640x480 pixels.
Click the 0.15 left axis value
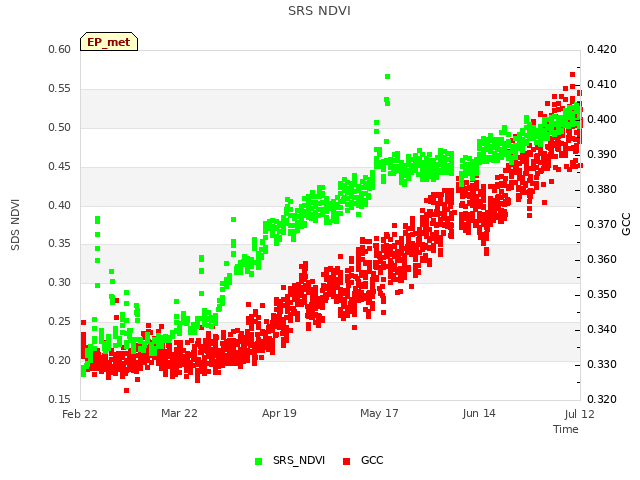click(x=60, y=399)
